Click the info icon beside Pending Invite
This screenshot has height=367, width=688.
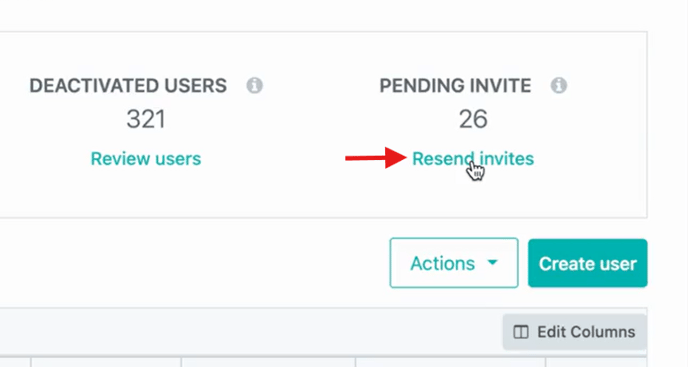tap(559, 85)
